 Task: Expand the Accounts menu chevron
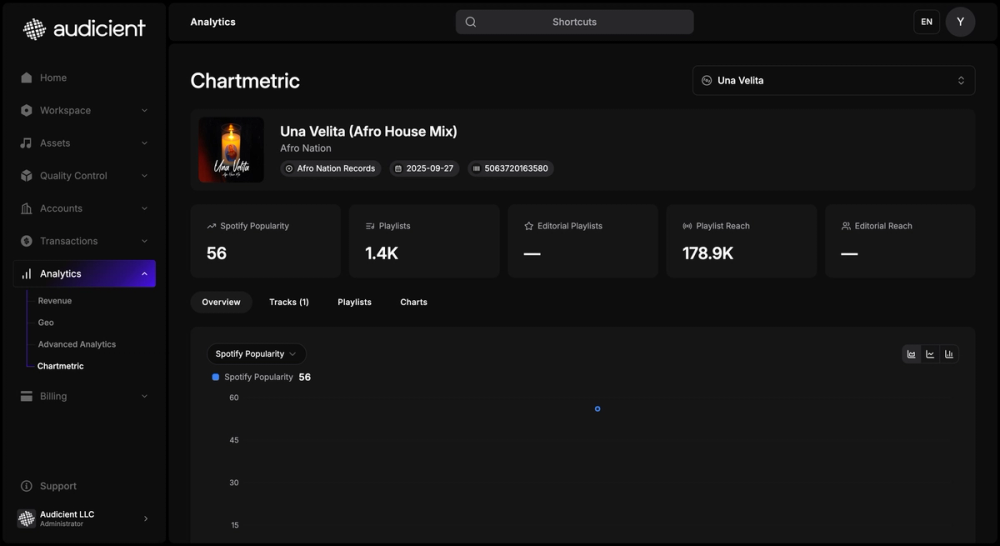[x=144, y=209]
